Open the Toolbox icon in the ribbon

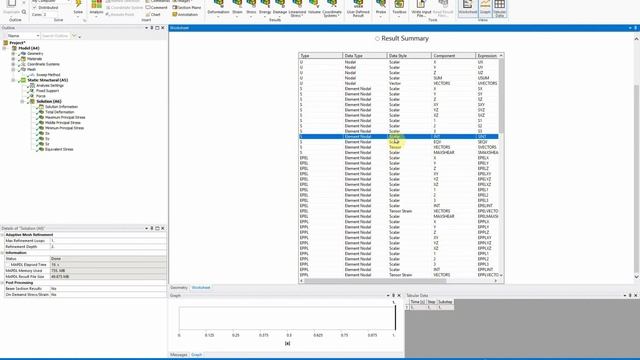399,4
